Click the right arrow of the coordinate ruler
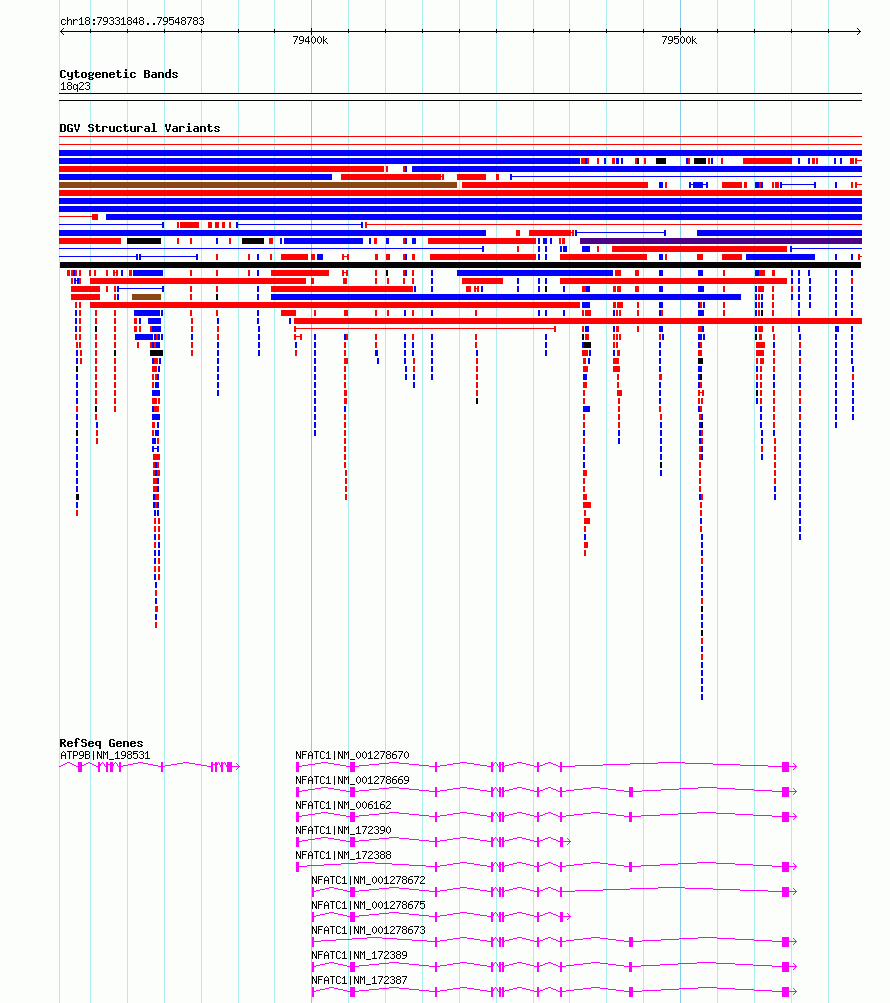The height and width of the screenshot is (1003, 890). 859,31
